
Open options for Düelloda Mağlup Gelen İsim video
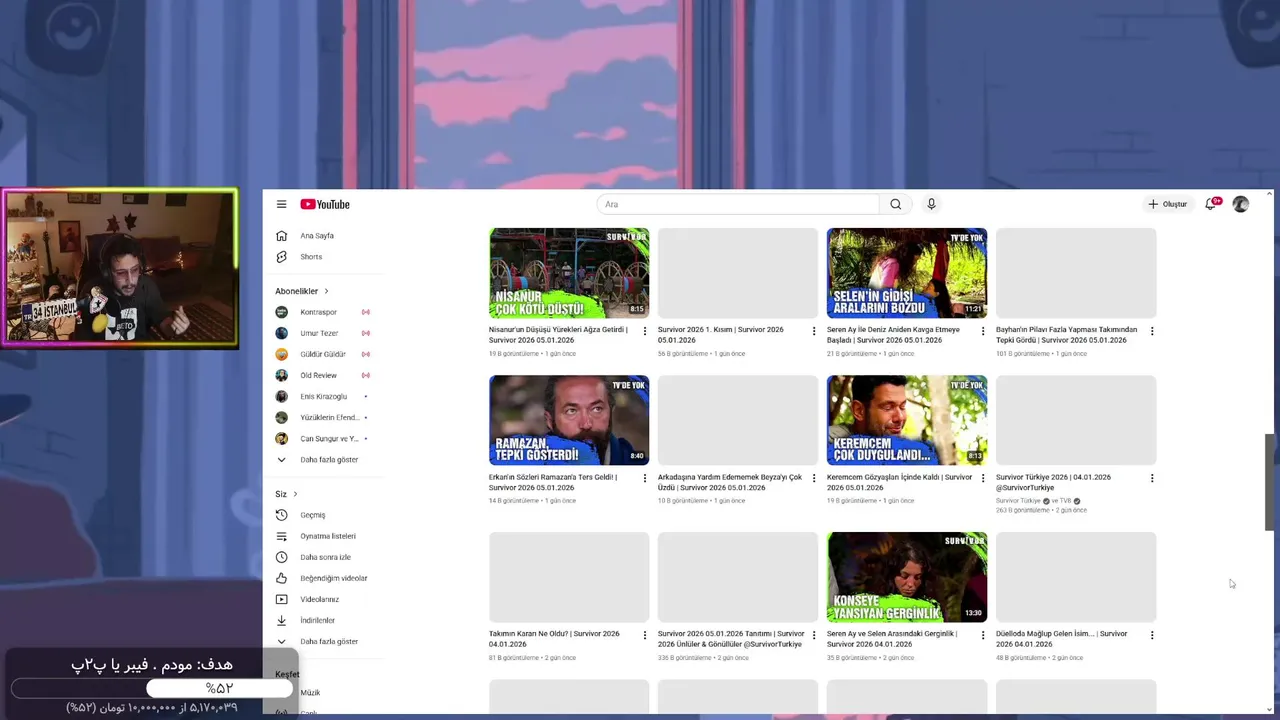tap(1152, 635)
